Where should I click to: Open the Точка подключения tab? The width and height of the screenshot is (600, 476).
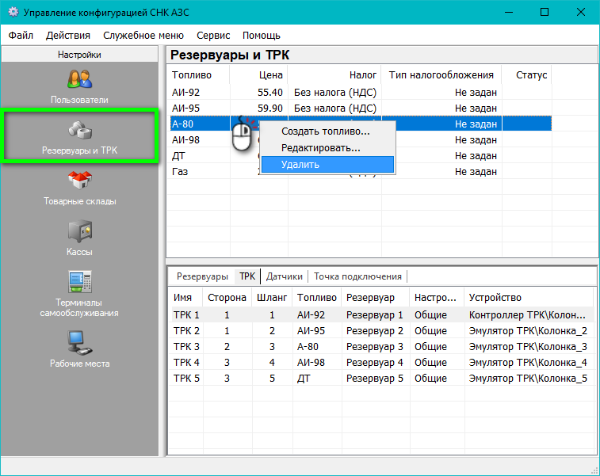coord(358,276)
